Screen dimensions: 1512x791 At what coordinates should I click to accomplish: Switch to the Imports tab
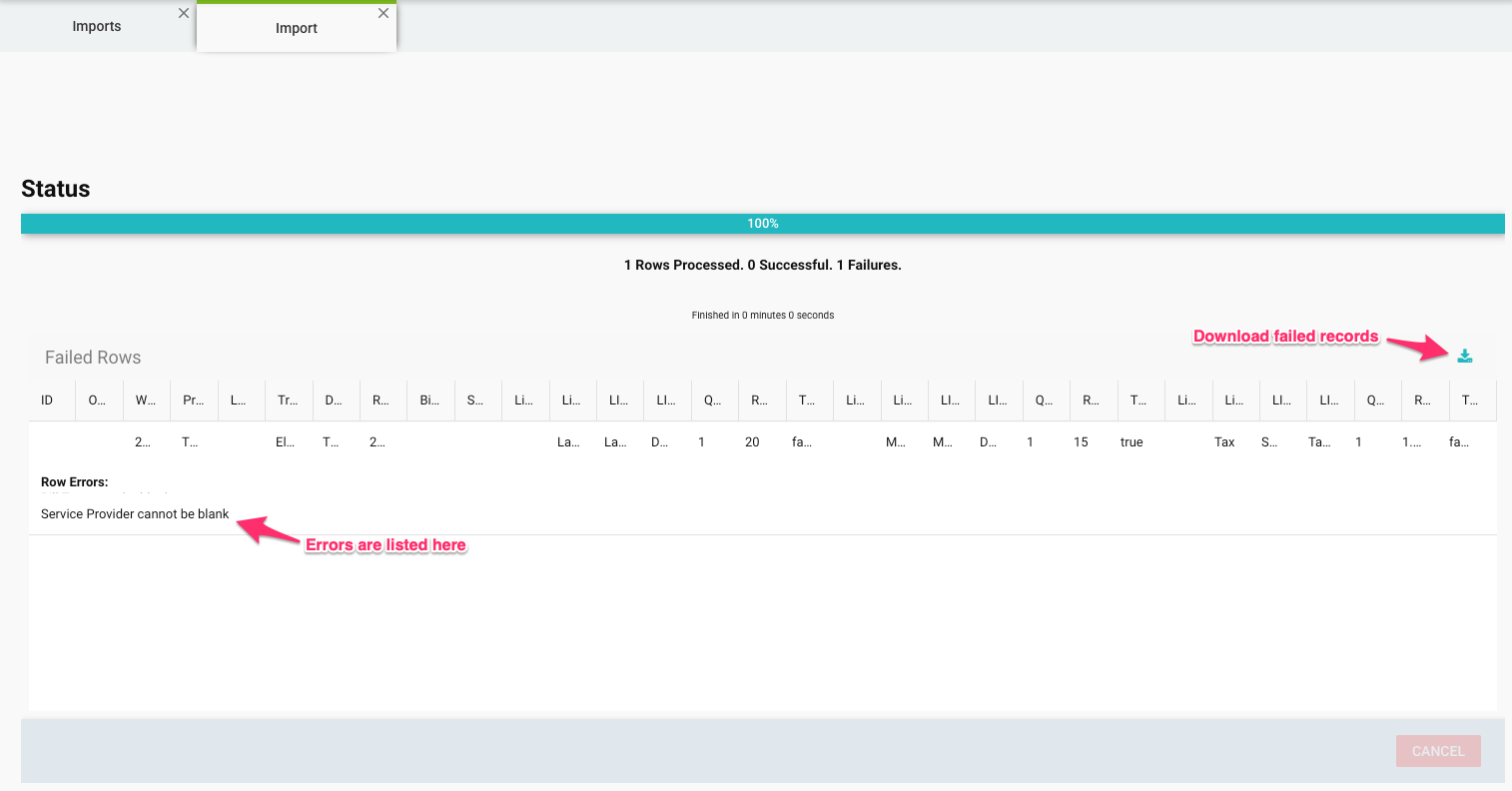(97, 26)
